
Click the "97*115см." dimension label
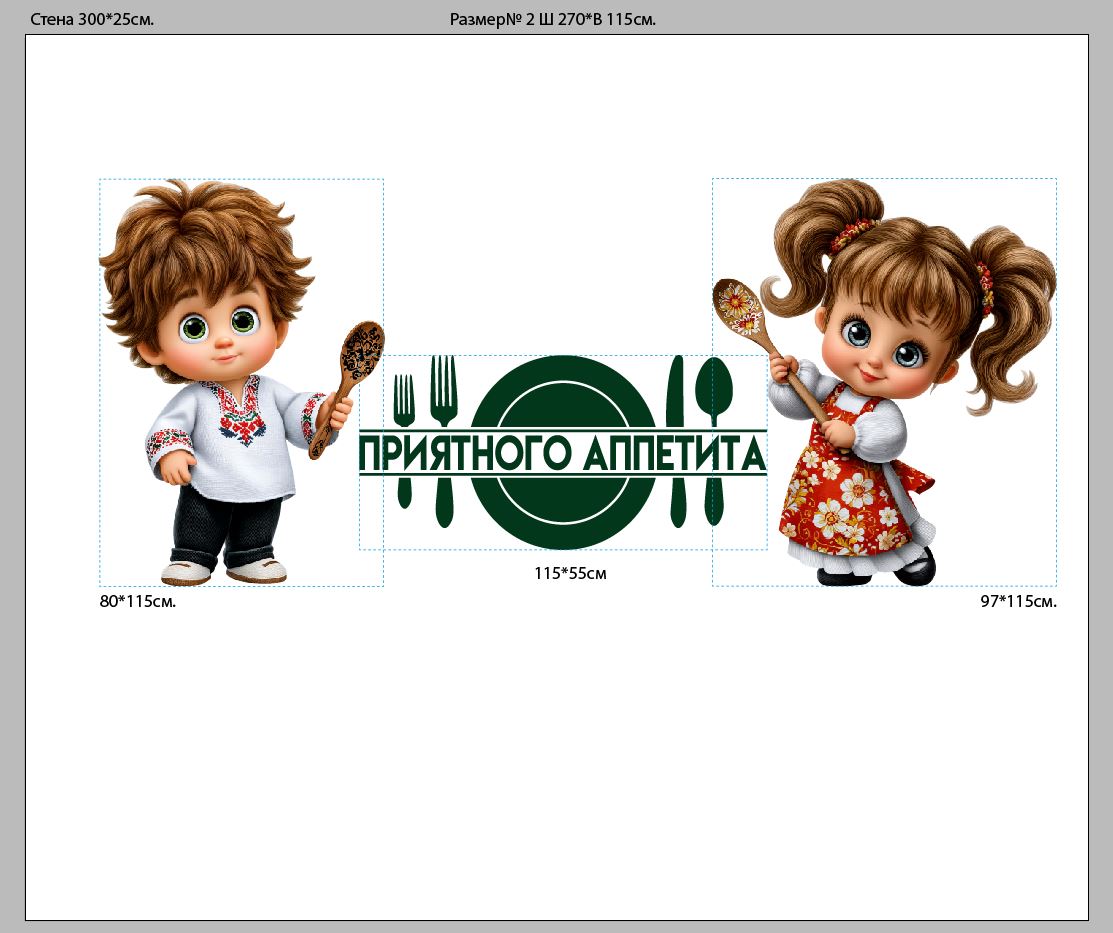pyautogui.click(x=1018, y=602)
